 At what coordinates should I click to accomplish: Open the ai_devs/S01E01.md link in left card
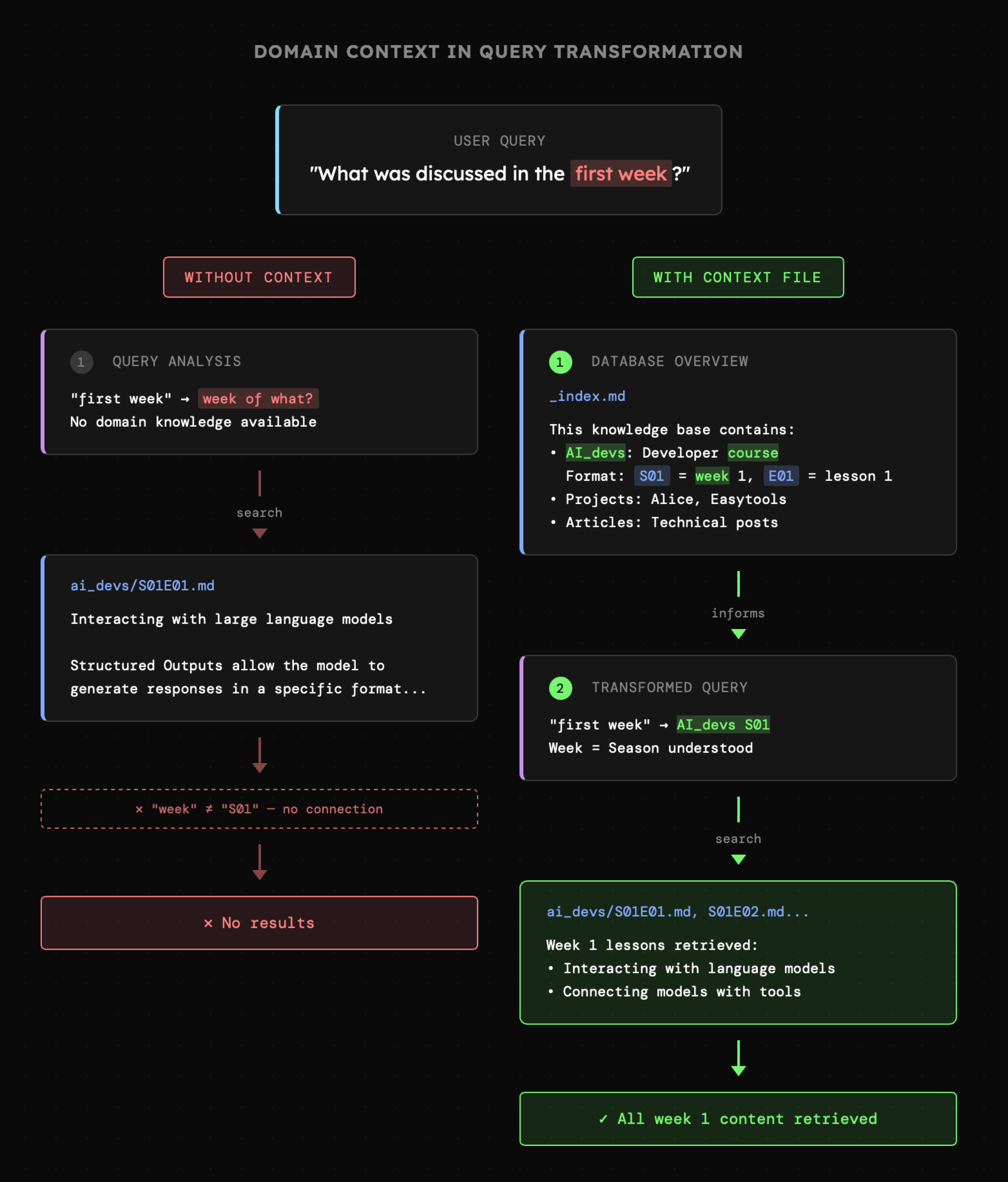coord(142,586)
